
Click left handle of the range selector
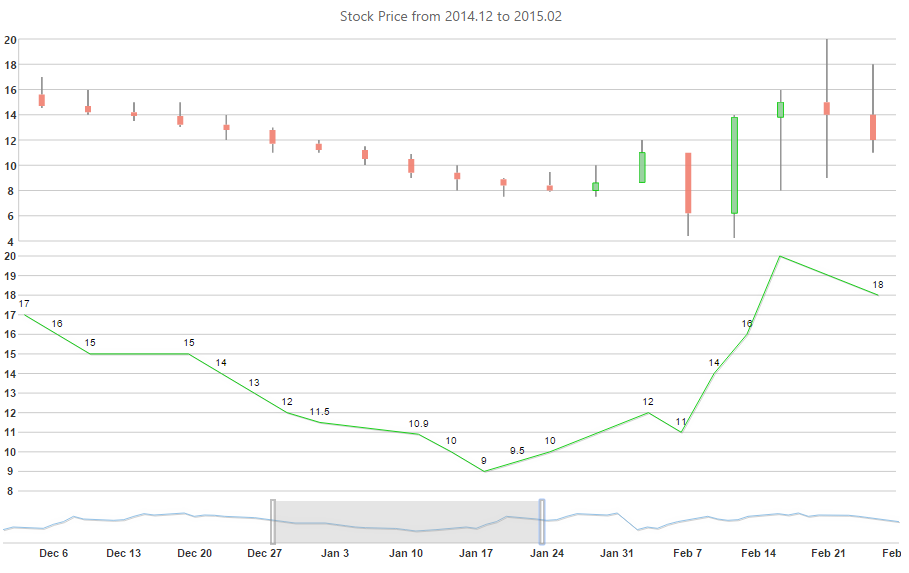click(x=273, y=521)
